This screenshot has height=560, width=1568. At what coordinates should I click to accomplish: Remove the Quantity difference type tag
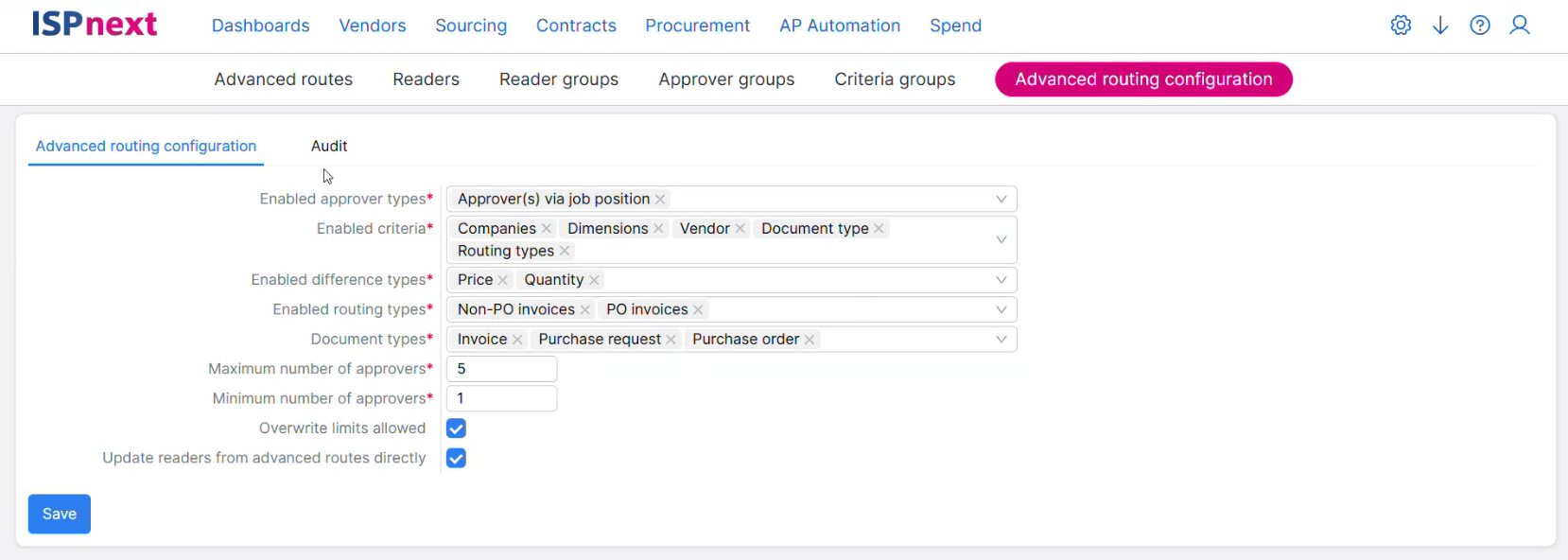pos(594,280)
